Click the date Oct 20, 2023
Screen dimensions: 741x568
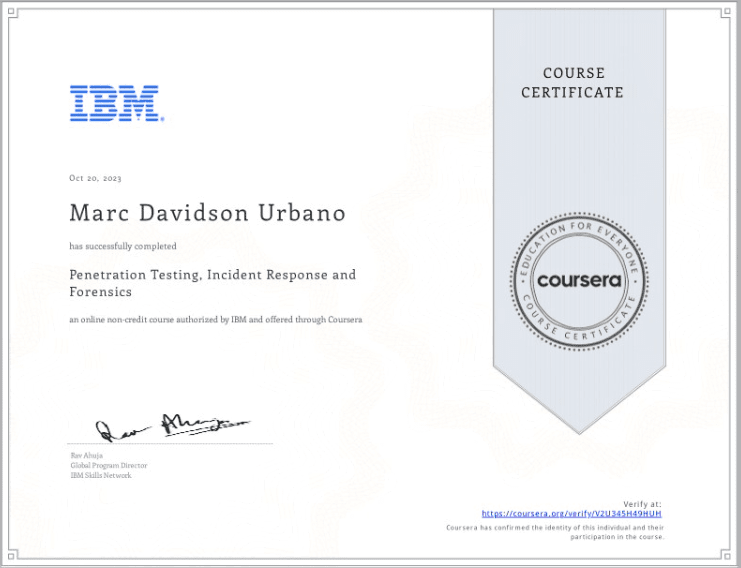(95, 178)
